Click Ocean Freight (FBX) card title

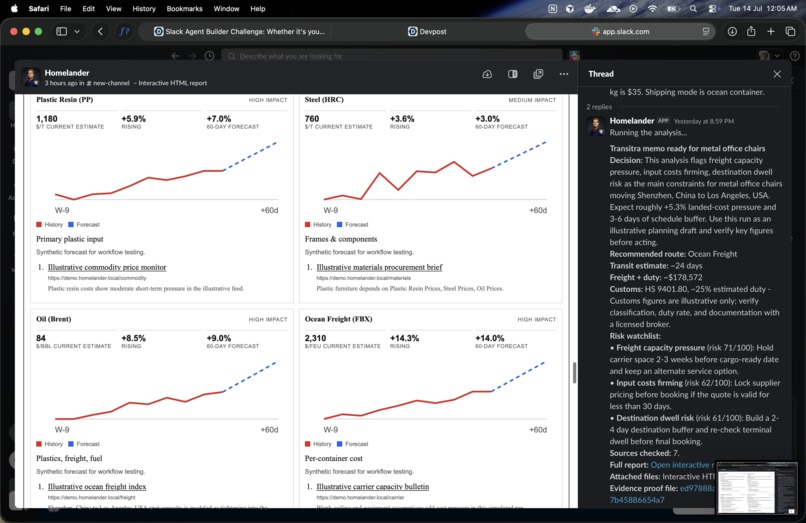[338, 319]
